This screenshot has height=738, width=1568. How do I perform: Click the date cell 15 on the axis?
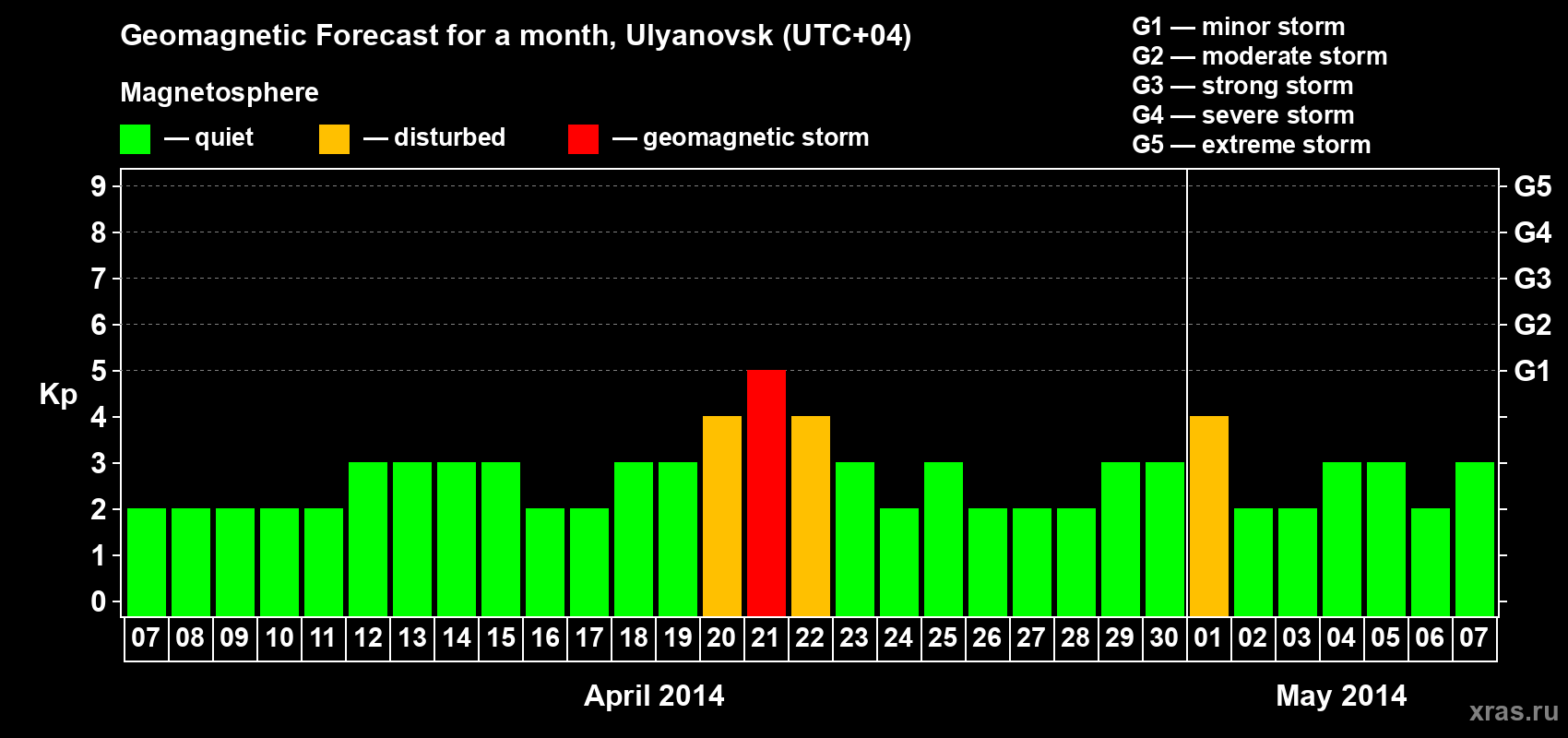click(501, 638)
